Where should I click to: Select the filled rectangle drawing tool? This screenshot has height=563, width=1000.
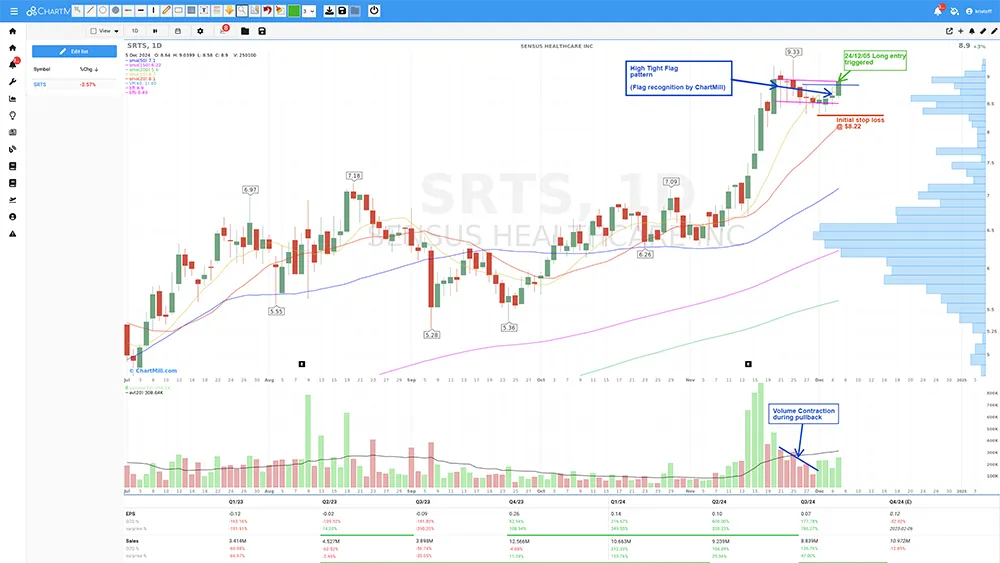coord(191,10)
